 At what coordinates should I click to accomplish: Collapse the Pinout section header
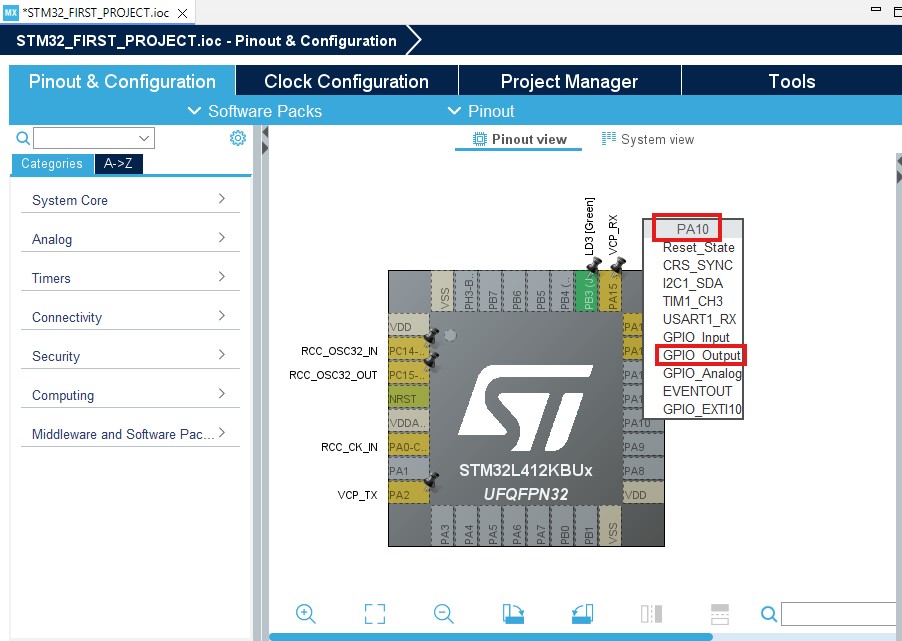490,112
